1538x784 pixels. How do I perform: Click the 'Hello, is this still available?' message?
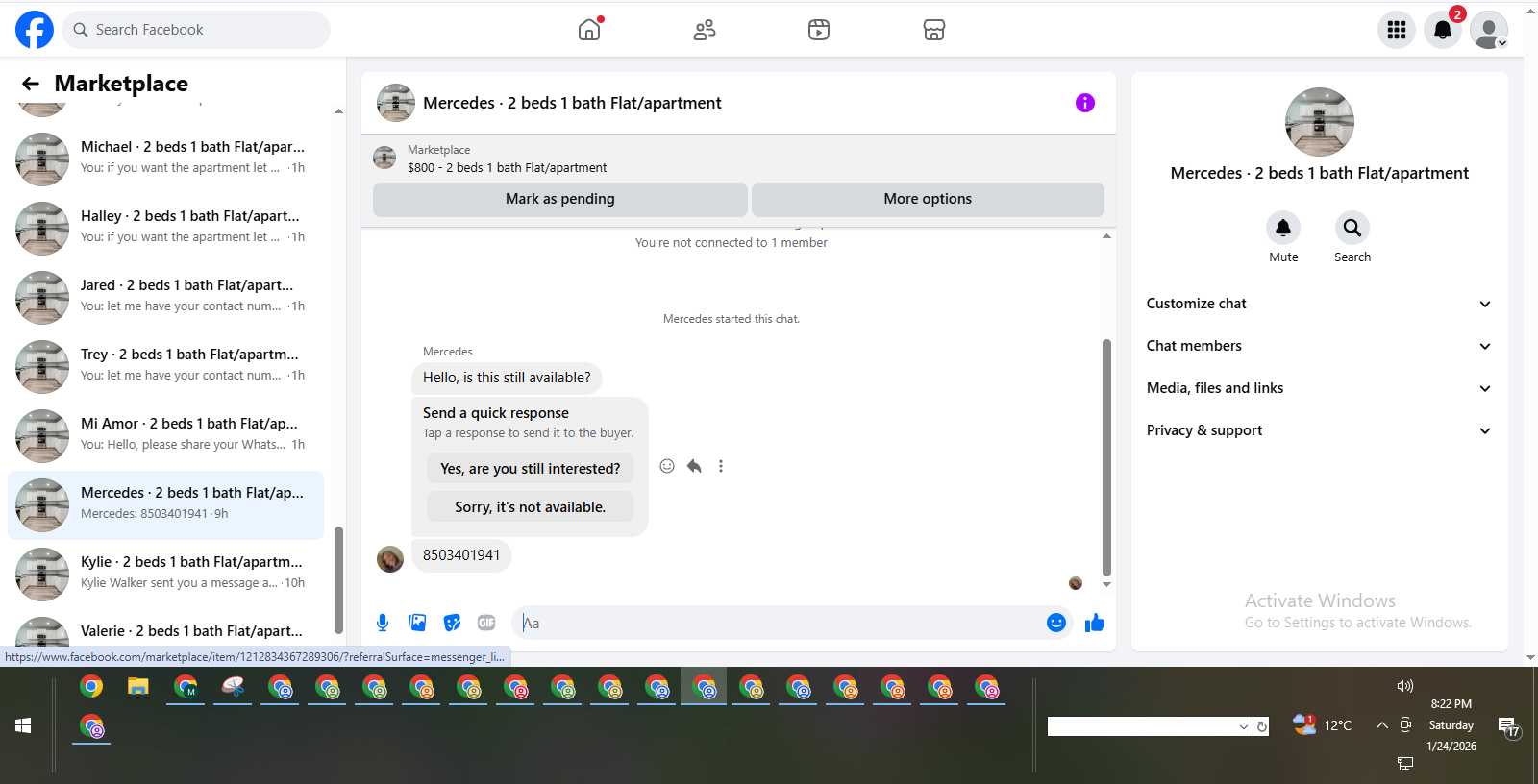click(x=507, y=378)
